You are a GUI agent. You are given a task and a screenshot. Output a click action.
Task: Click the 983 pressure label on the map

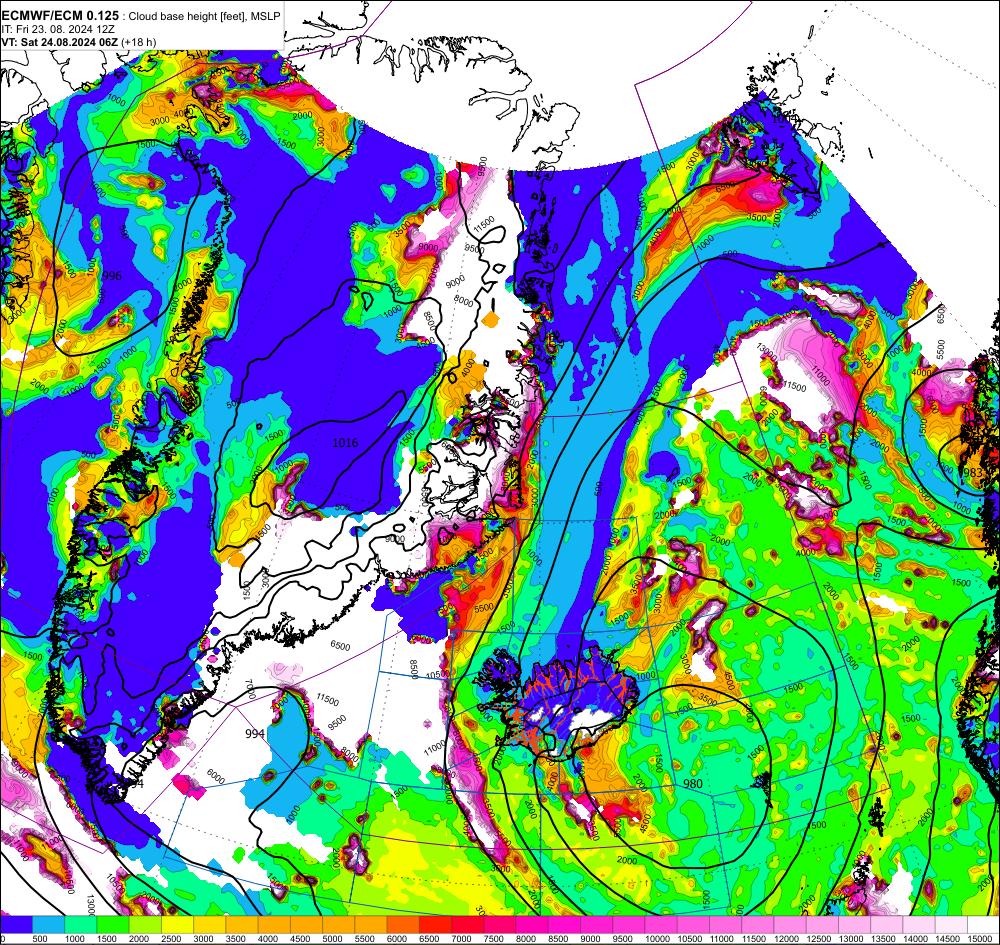(973, 472)
